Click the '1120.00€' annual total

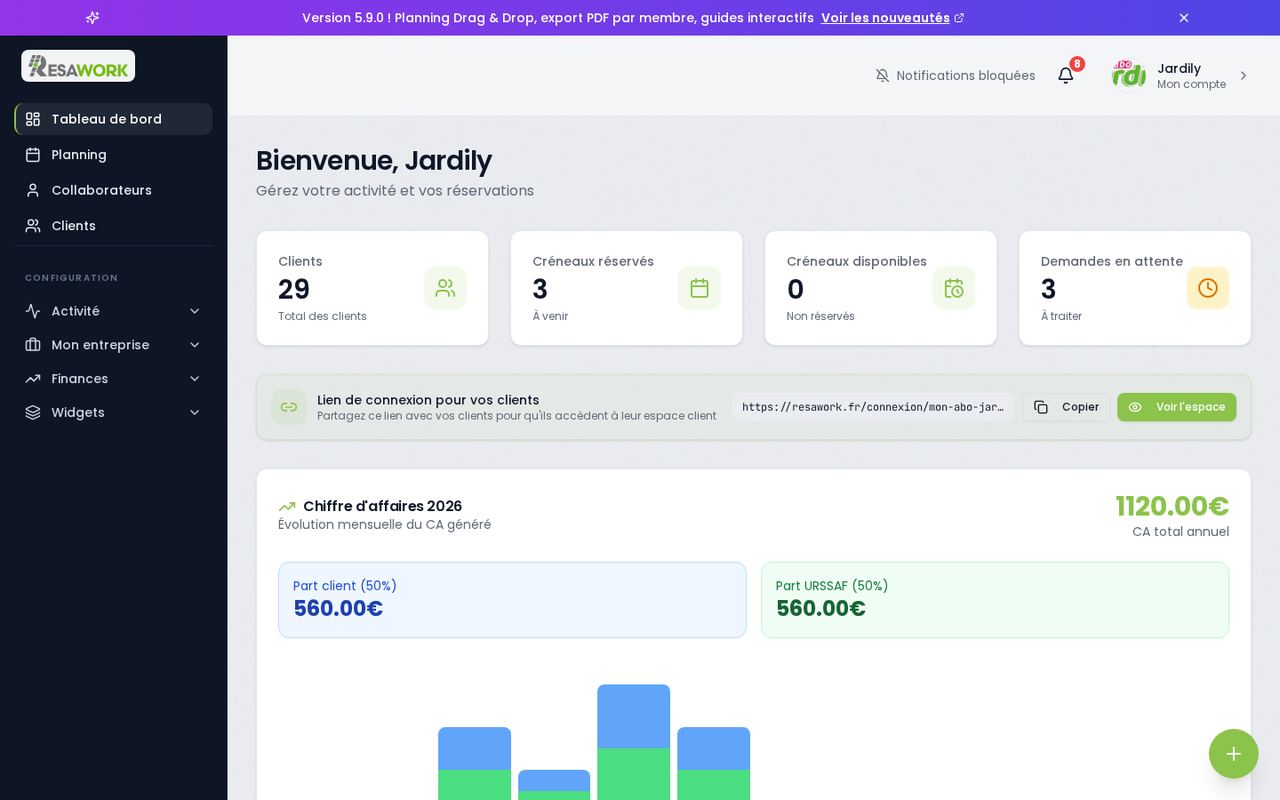point(1172,507)
